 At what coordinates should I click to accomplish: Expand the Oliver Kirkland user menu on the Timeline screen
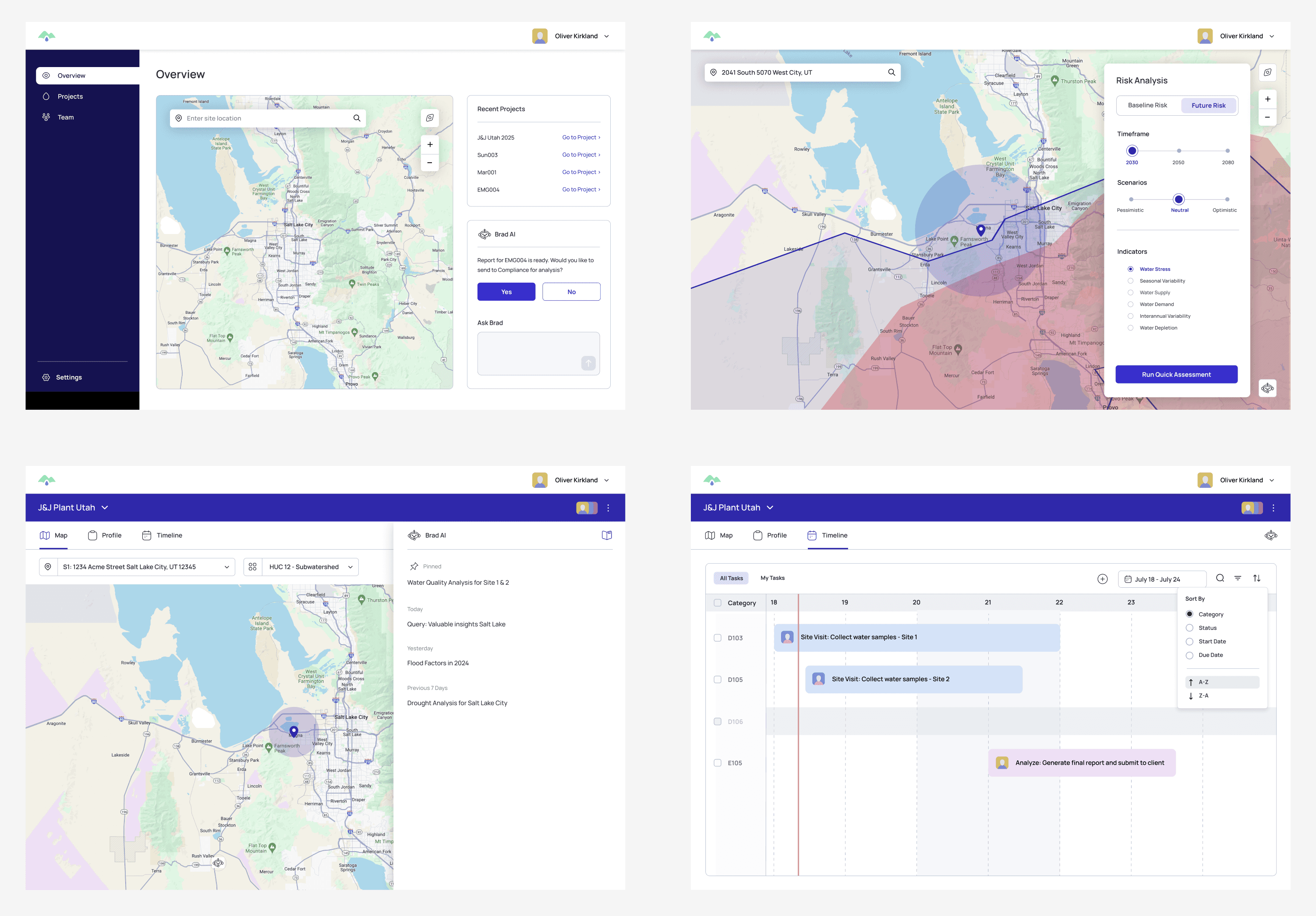click(1272, 480)
